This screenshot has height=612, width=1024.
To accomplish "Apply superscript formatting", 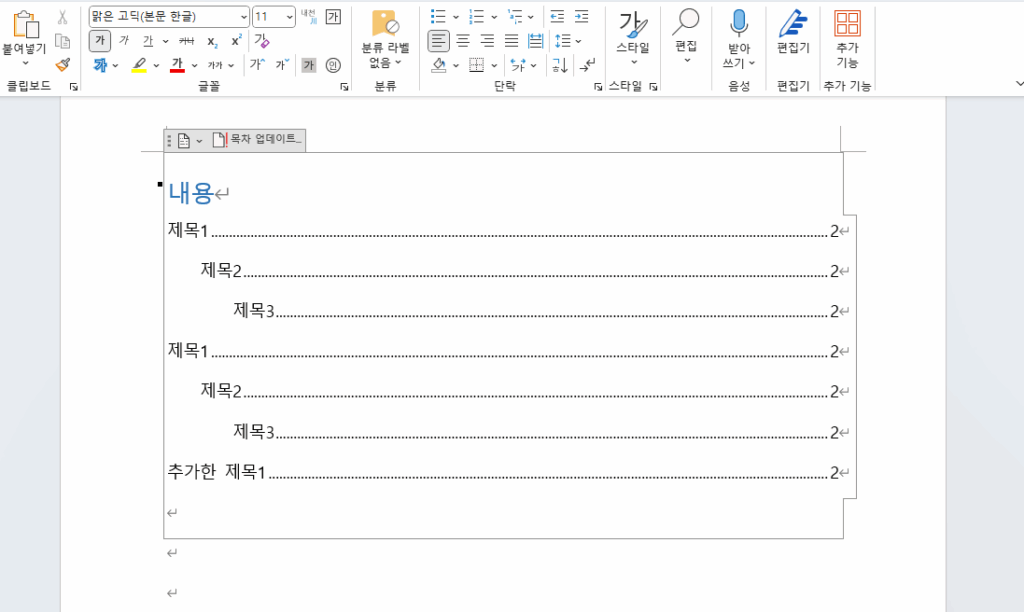I will [235, 39].
